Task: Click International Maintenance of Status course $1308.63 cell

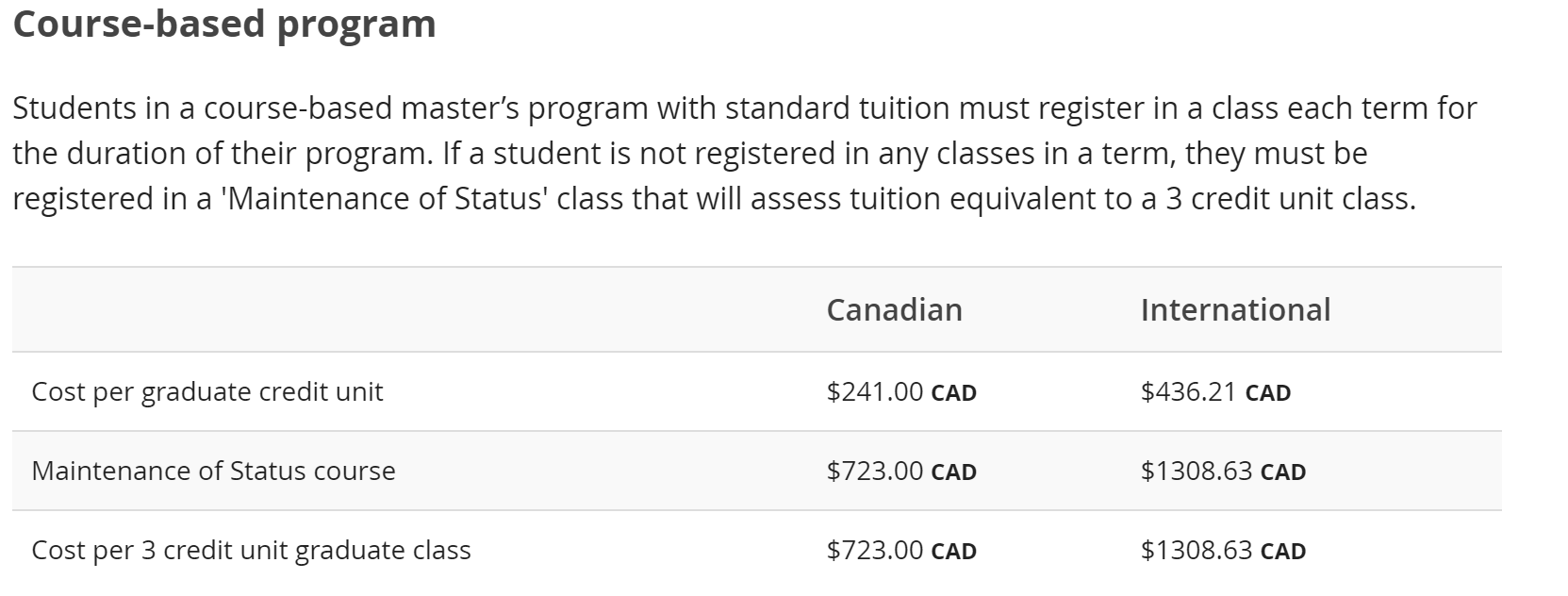Action: (1222, 471)
